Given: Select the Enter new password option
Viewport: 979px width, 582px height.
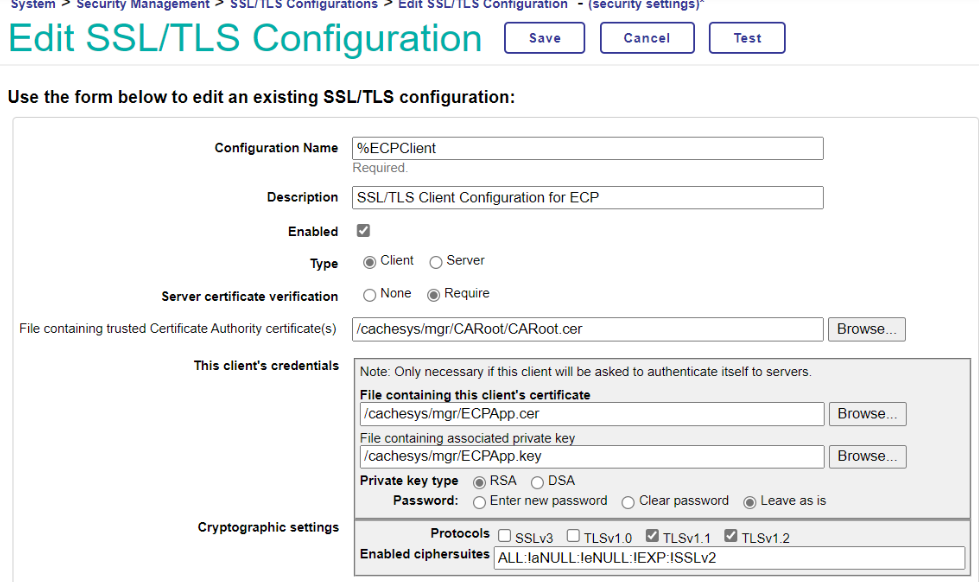Looking at the screenshot, I should pyautogui.click(x=480, y=502).
